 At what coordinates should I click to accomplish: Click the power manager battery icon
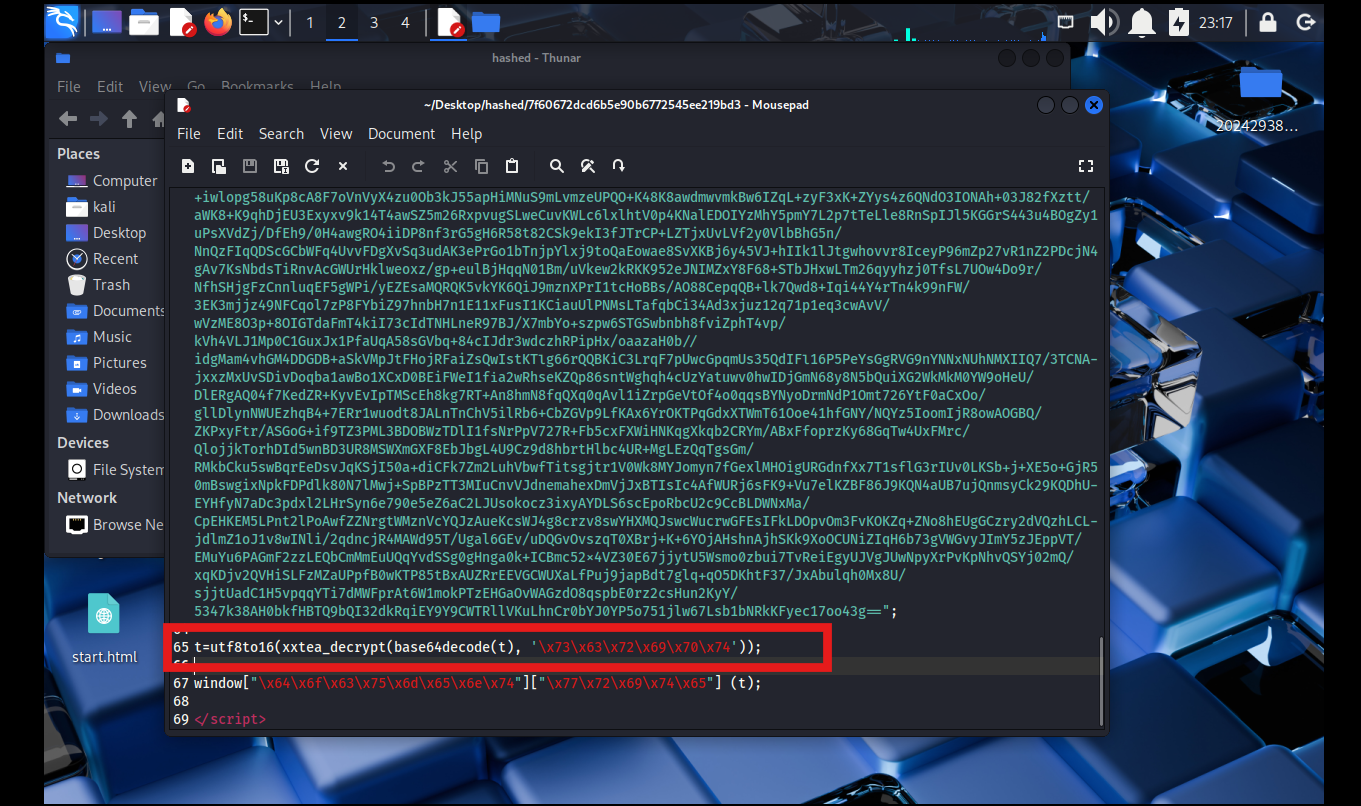pyautogui.click(x=1180, y=22)
